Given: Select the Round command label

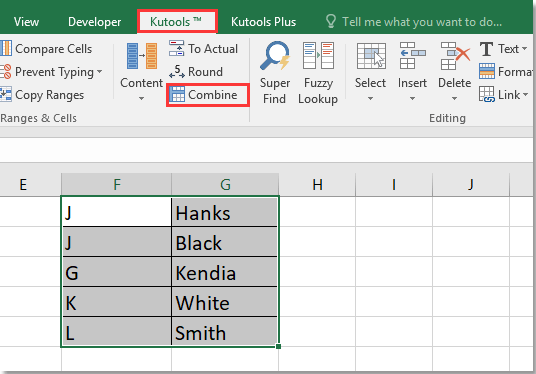Looking at the screenshot, I should [205, 72].
